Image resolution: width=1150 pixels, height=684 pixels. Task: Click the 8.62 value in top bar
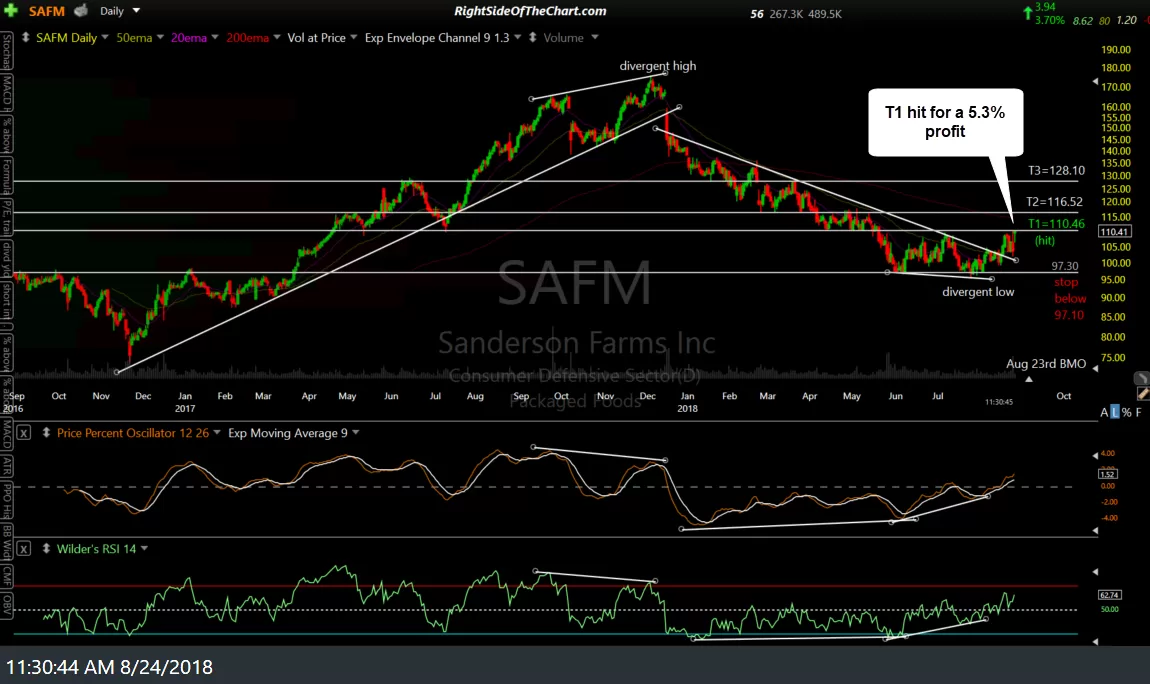(x=1083, y=21)
